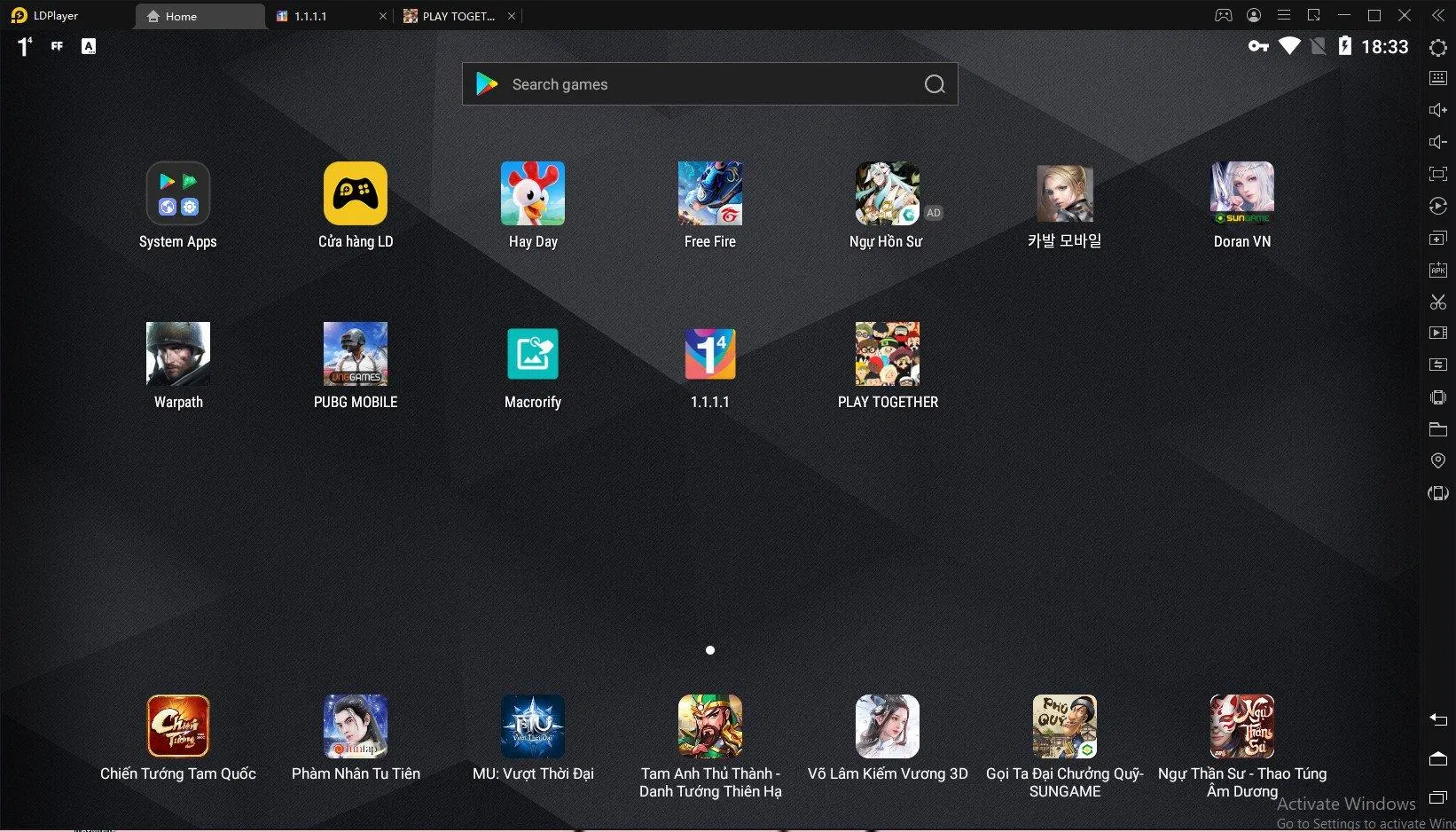The image size is (1456, 832).
Task: Switch to the PLAY TOGETHER tab
Action: [x=450, y=16]
